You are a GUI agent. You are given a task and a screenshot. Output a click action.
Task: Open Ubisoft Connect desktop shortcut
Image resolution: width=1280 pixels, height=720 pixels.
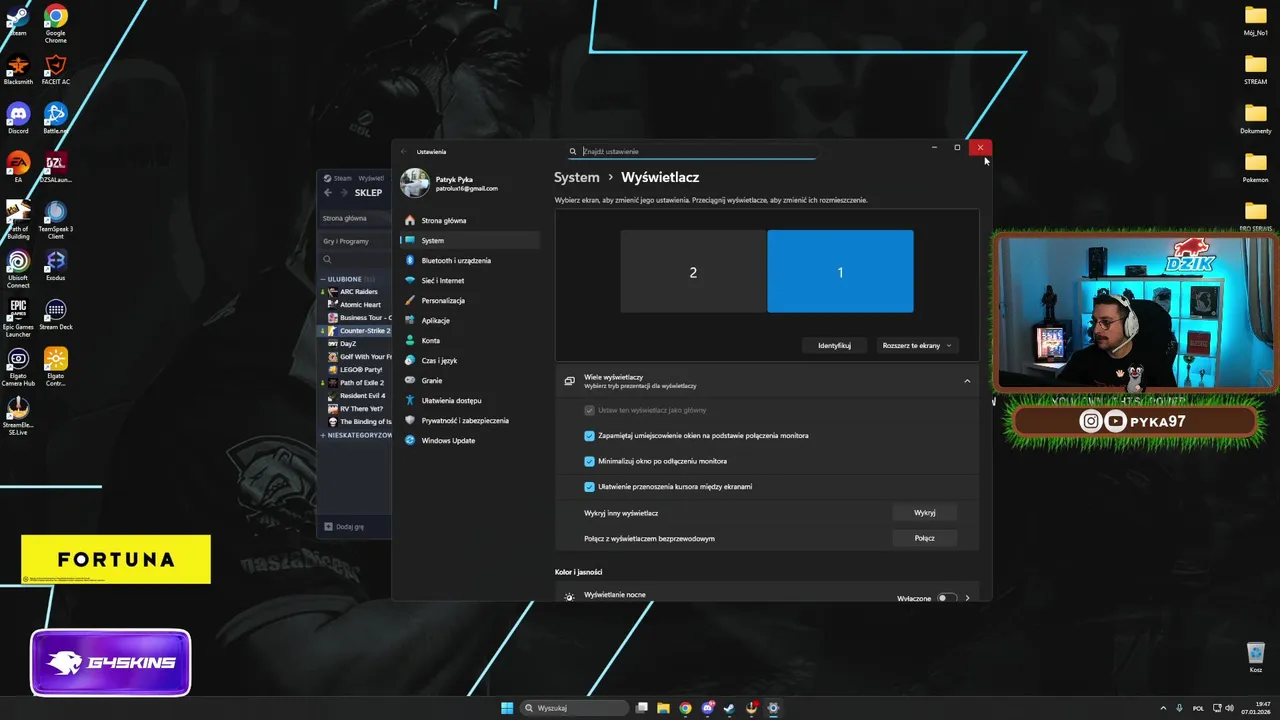18,269
